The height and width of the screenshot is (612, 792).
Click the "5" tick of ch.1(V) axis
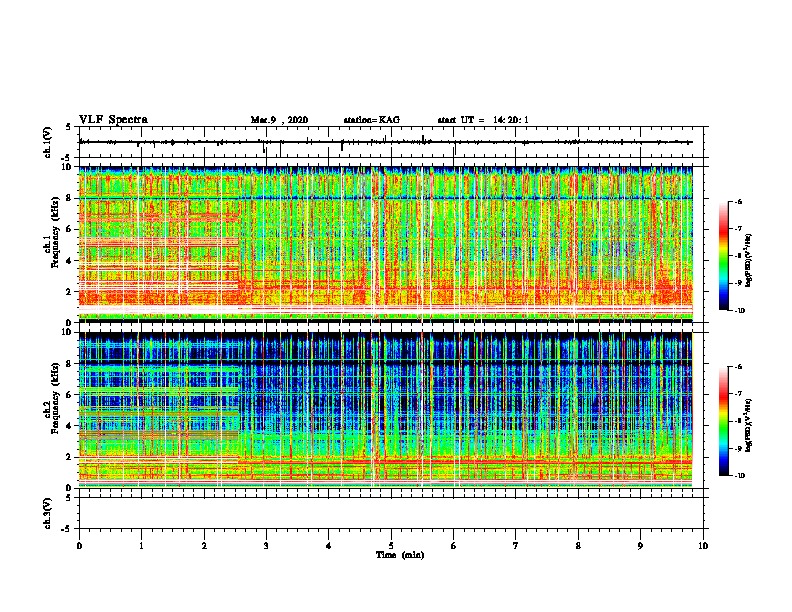click(x=70, y=127)
